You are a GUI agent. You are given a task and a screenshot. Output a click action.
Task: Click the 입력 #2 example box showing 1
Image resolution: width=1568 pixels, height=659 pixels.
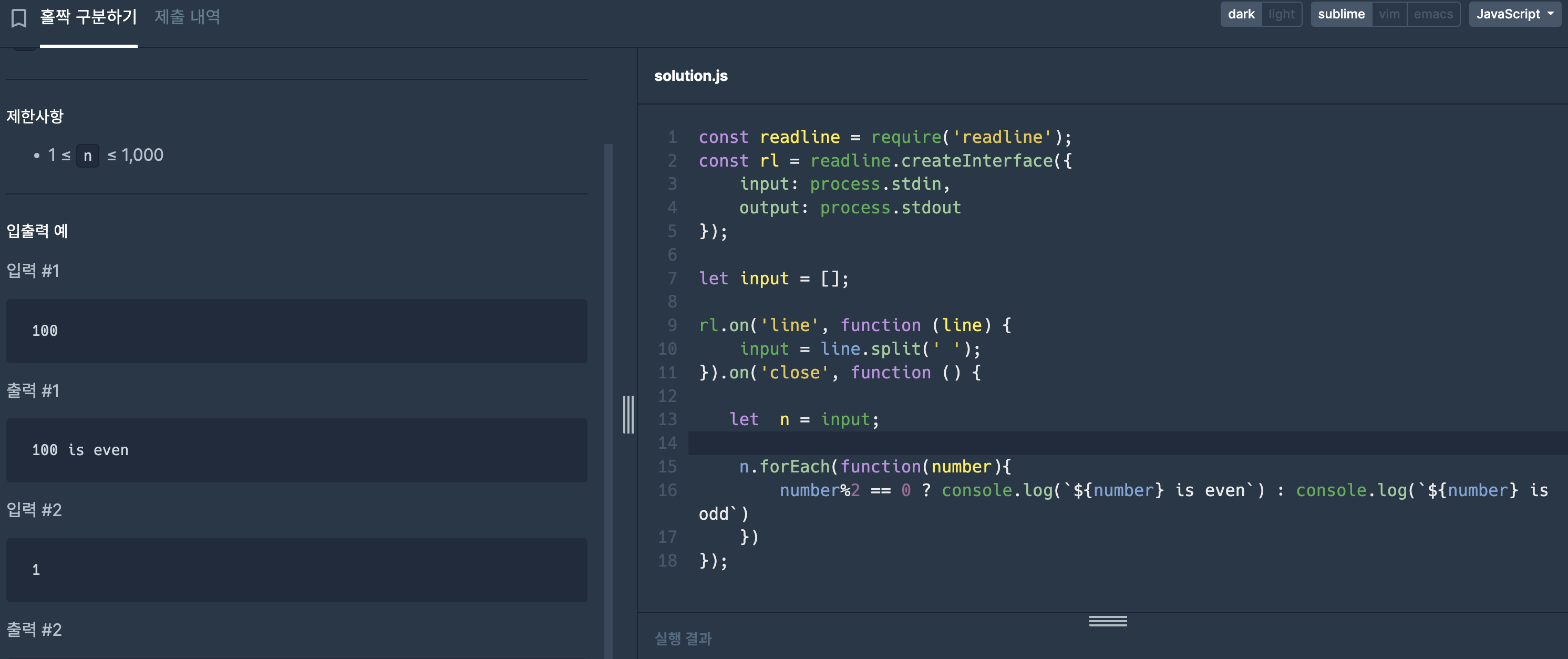296,570
